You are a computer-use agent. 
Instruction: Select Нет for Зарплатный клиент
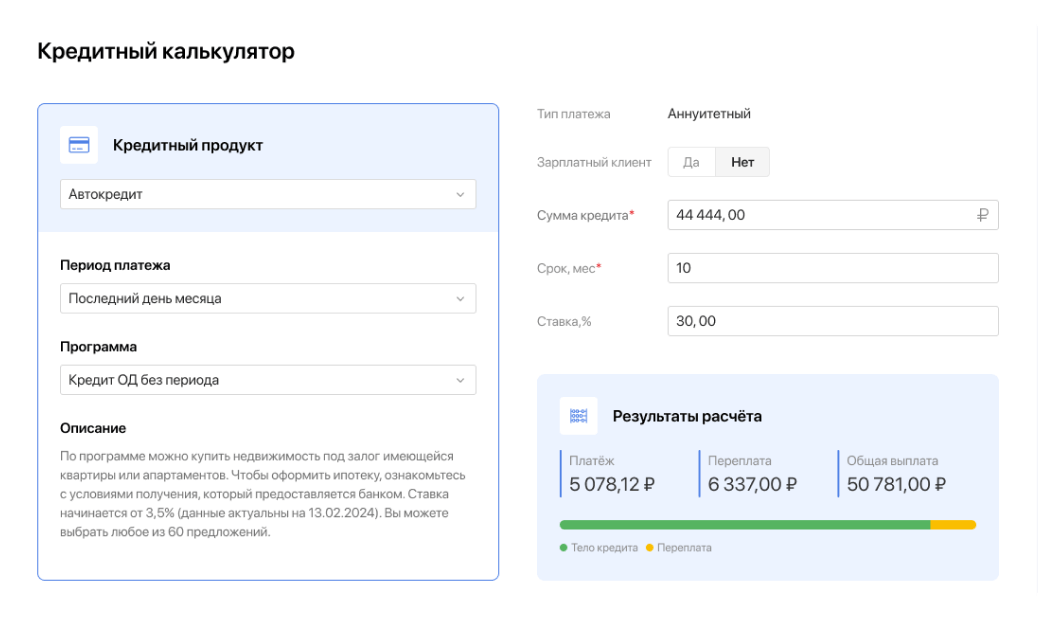(742, 162)
